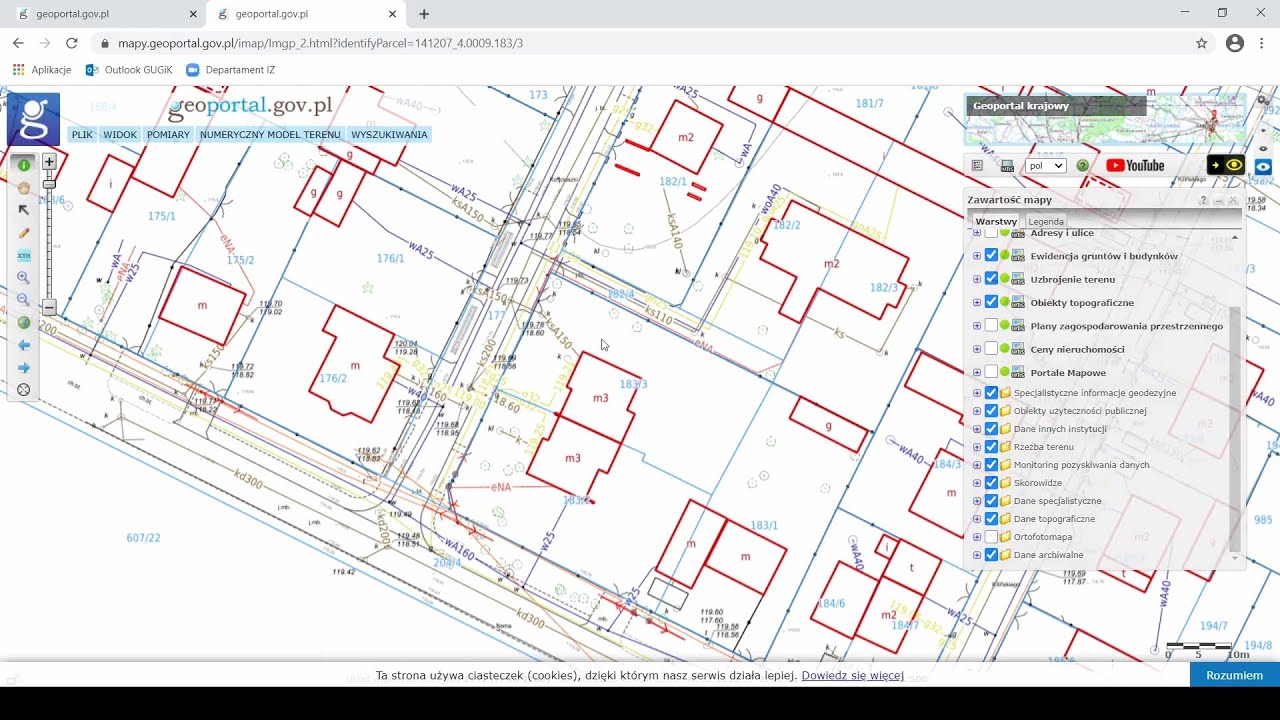Accept cookies with Rozumiem button

1234,675
